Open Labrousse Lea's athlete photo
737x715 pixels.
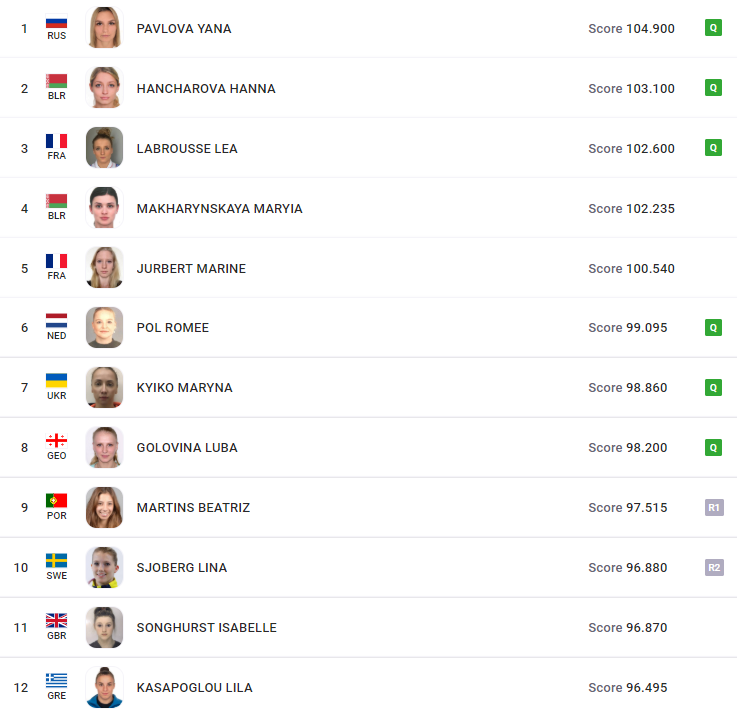(x=104, y=148)
